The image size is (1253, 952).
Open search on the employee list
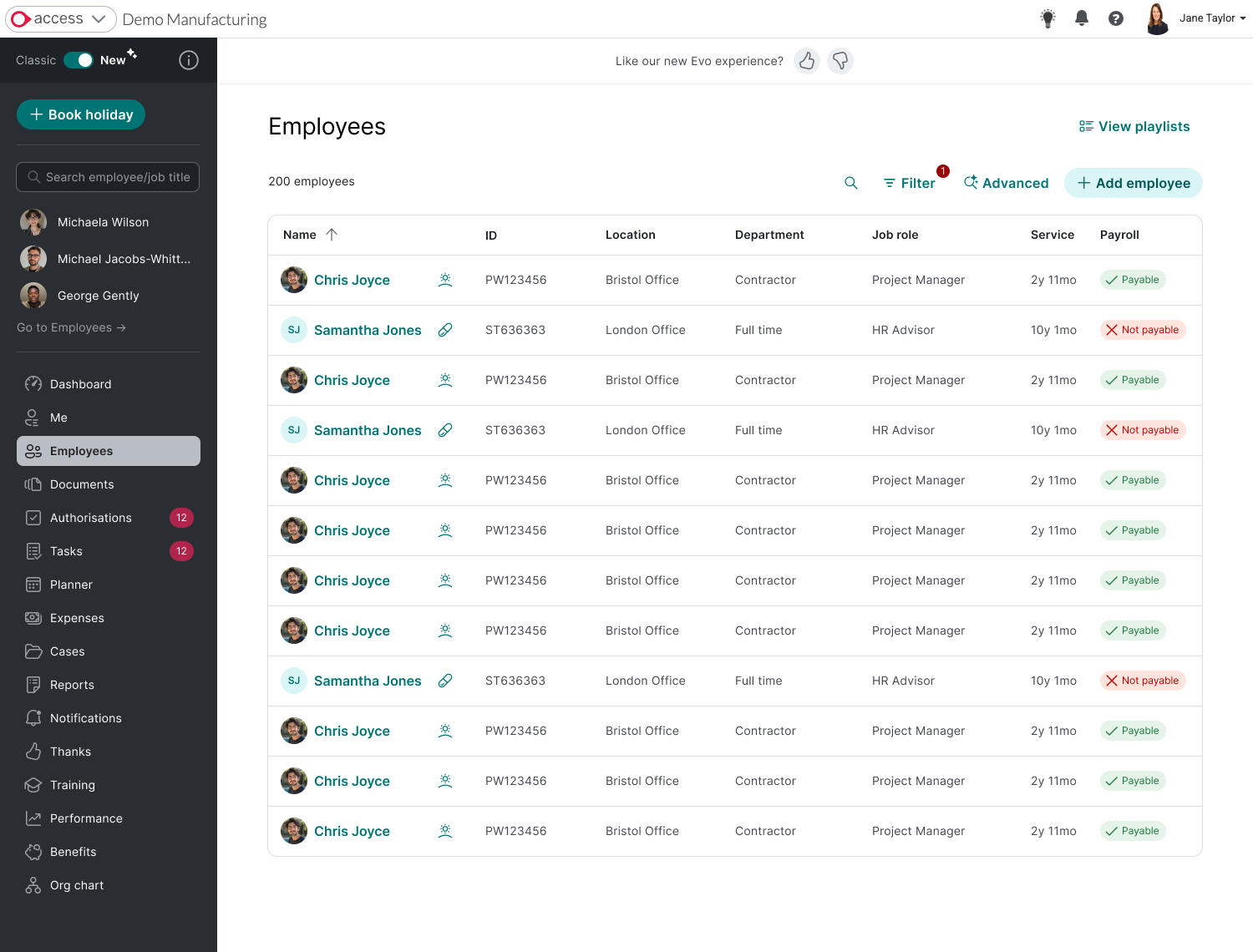[851, 182]
